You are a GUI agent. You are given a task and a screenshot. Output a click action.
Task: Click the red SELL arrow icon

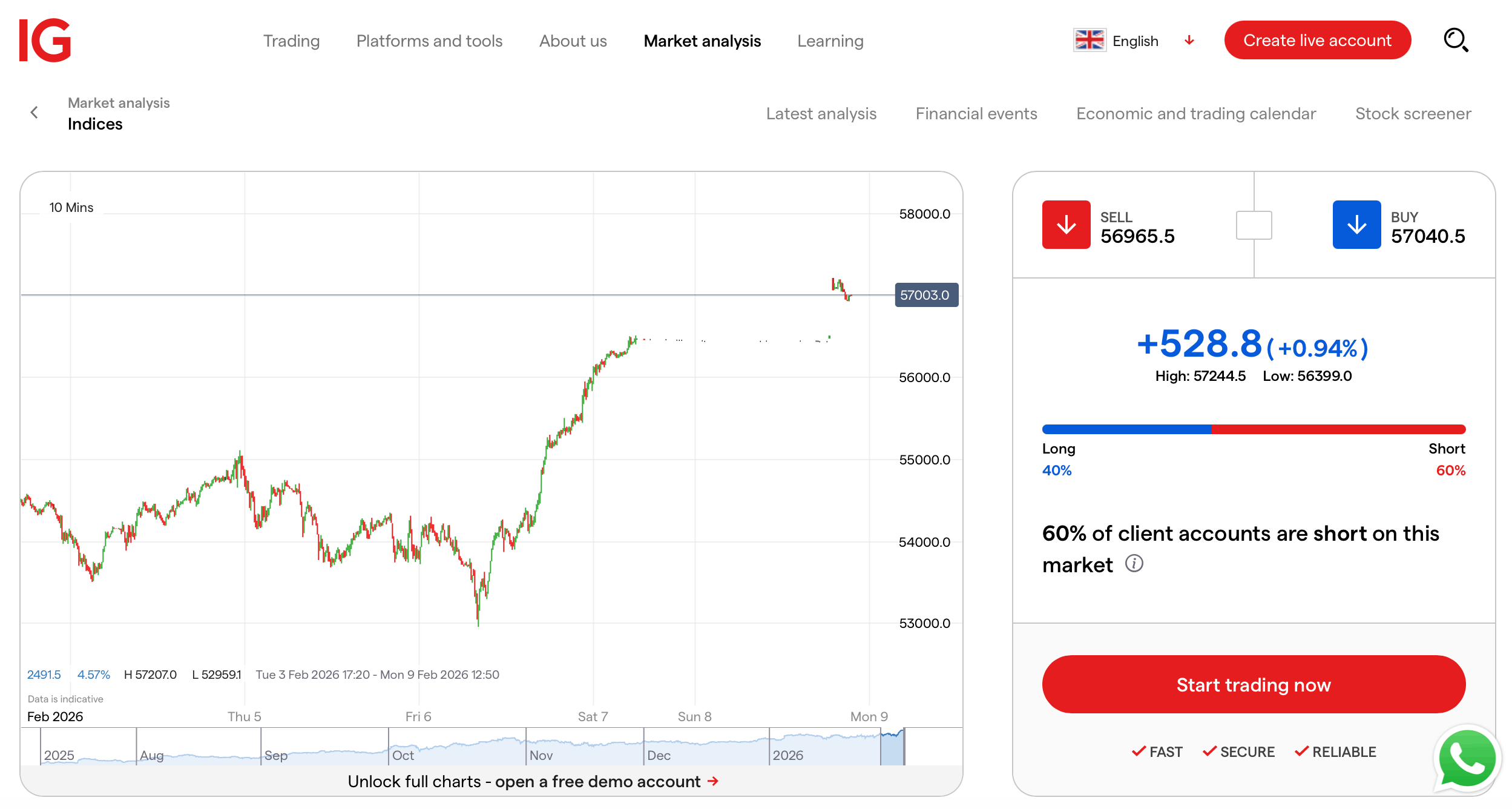tap(1066, 225)
